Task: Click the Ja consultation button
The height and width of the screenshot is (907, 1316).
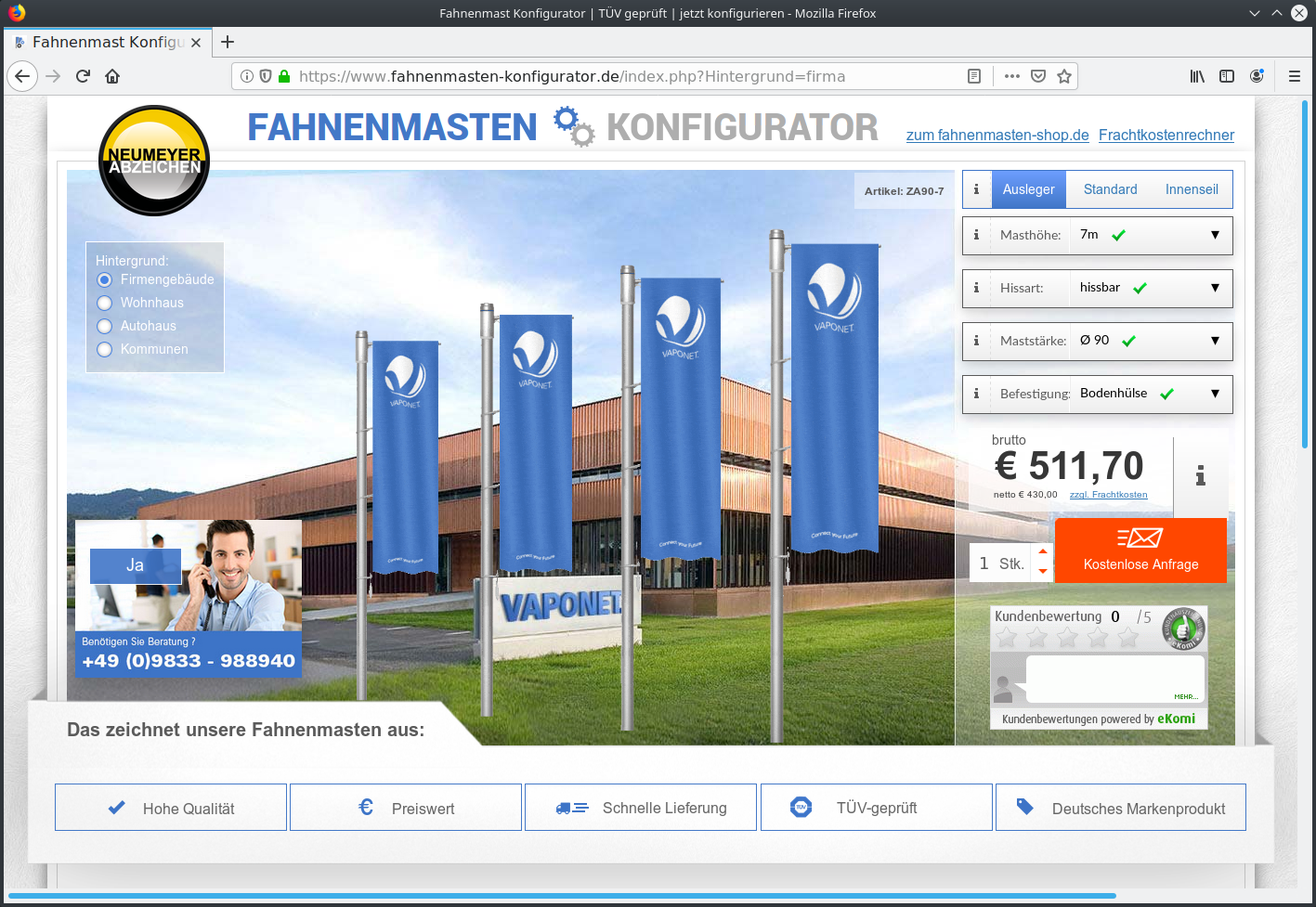Action: [136, 565]
